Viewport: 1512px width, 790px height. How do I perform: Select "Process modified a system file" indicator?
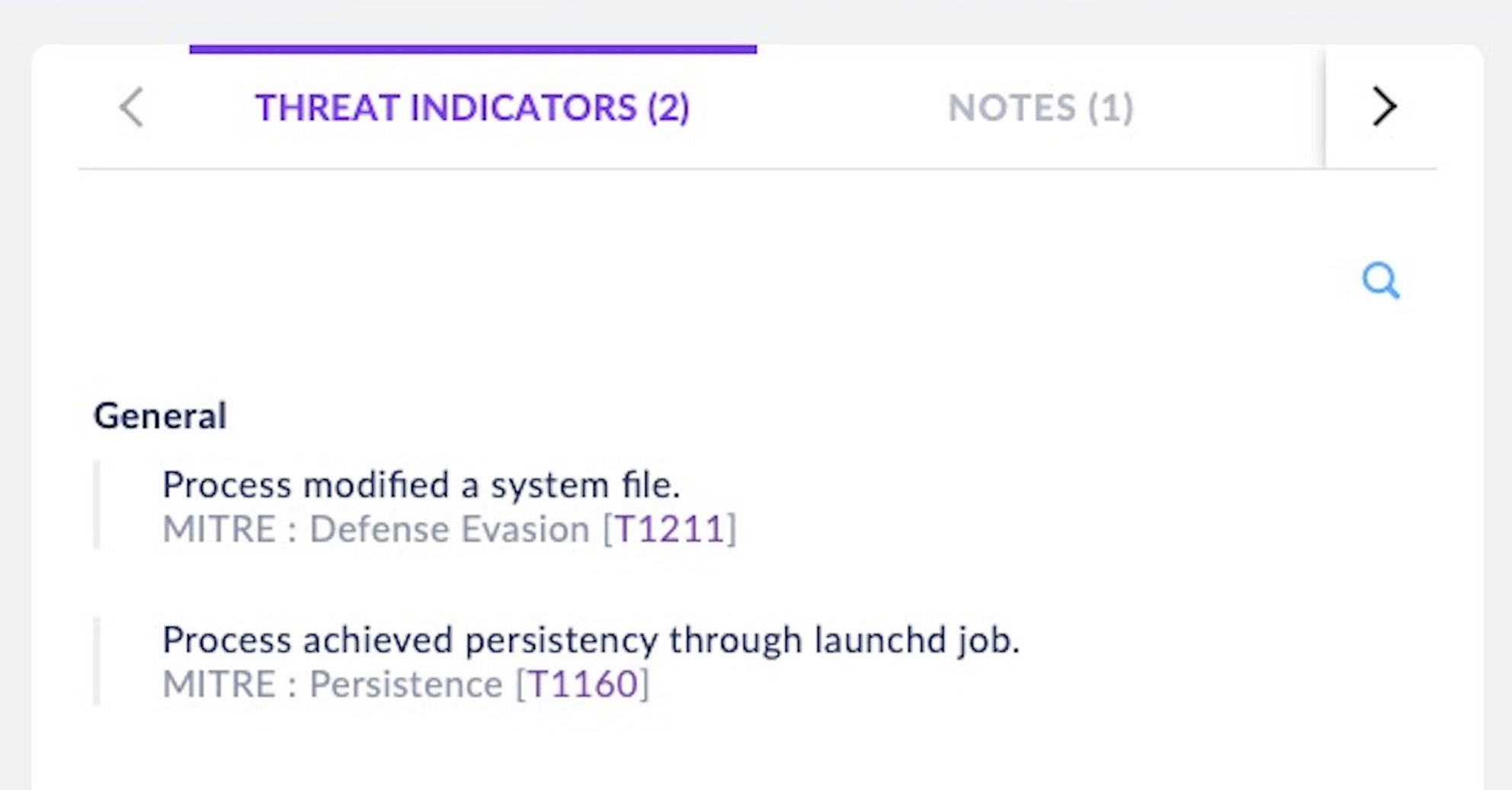(x=421, y=485)
